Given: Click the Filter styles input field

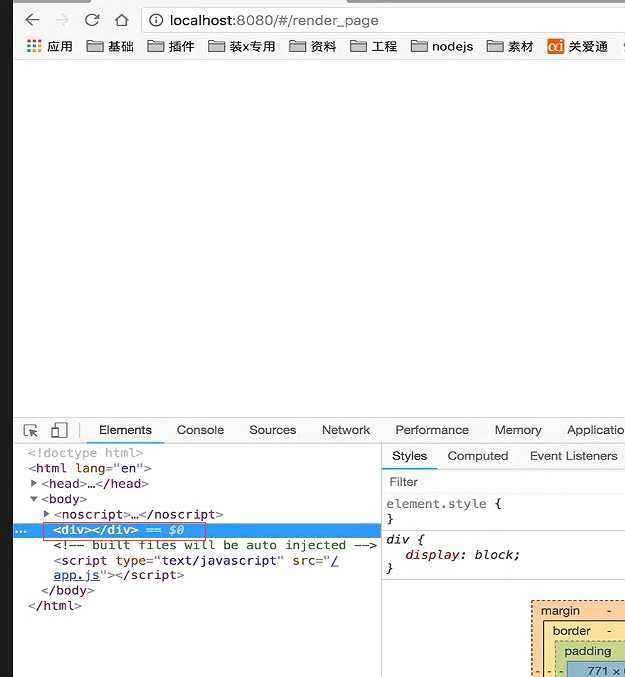Looking at the screenshot, I should click(x=504, y=482).
